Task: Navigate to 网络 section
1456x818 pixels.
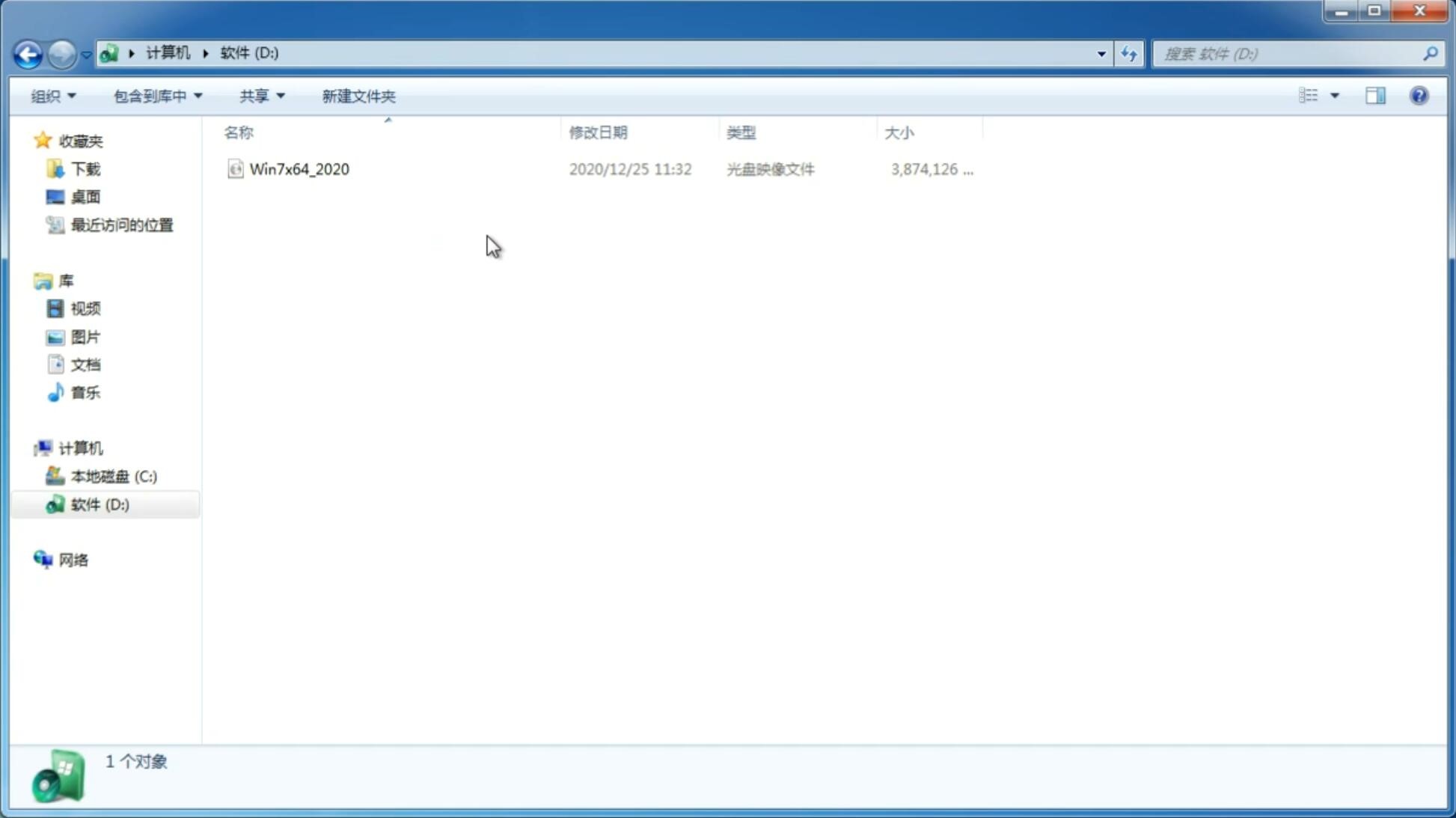Action: point(74,559)
